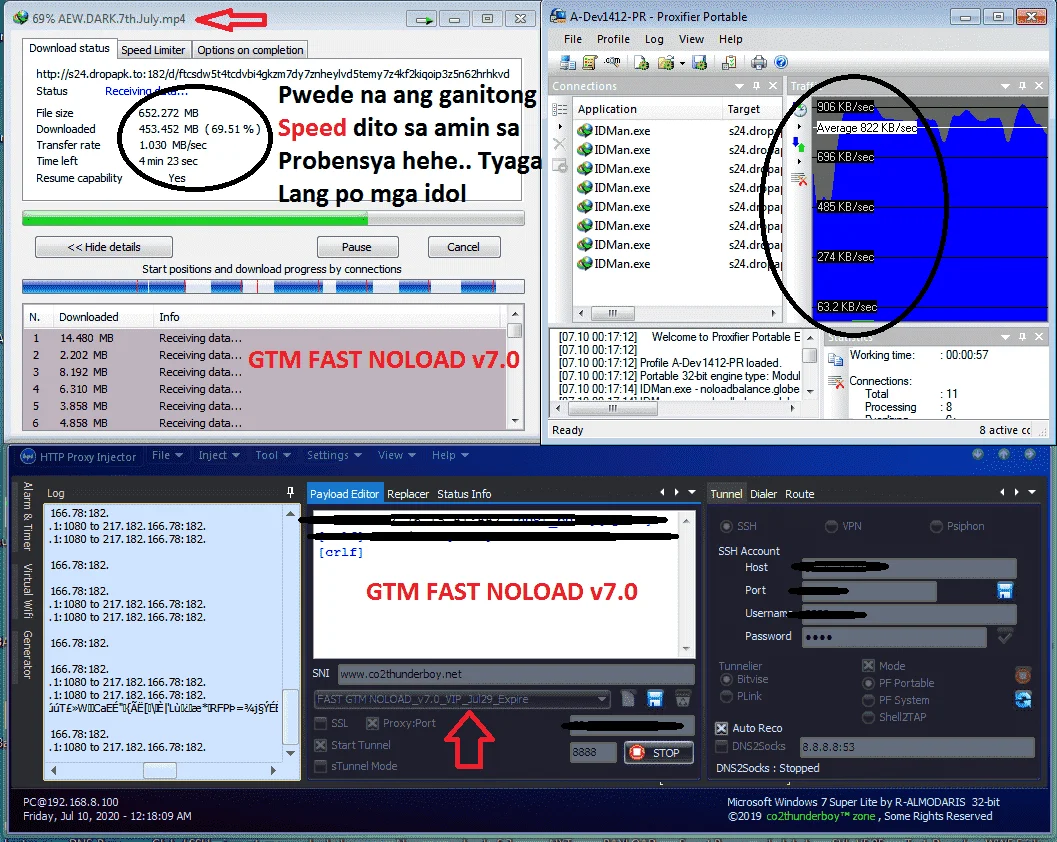Open the Route tab in tunnel panel
This screenshot has height=842, width=1057.
(x=799, y=493)
